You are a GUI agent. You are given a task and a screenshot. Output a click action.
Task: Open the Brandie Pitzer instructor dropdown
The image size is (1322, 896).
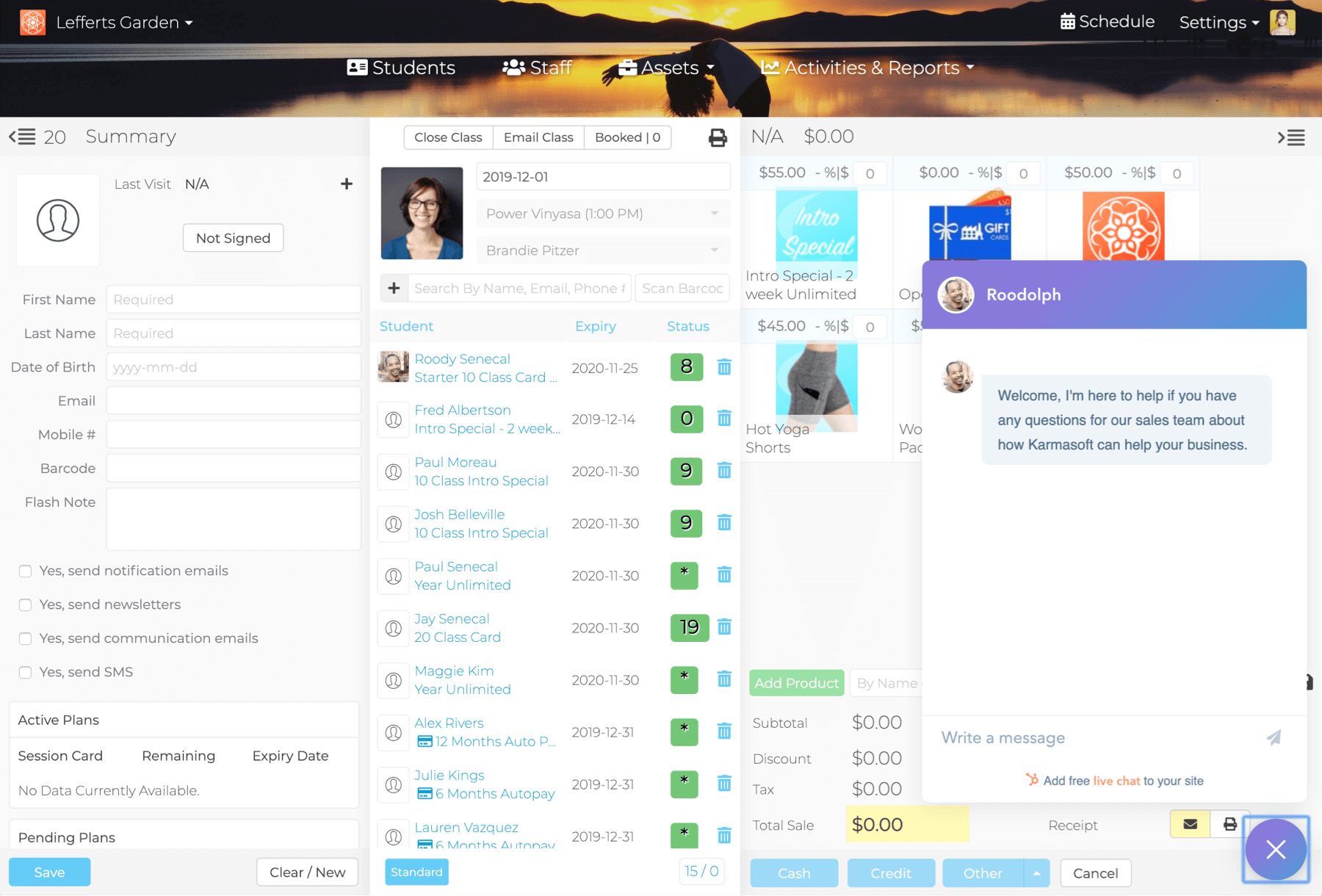(603, 250)
